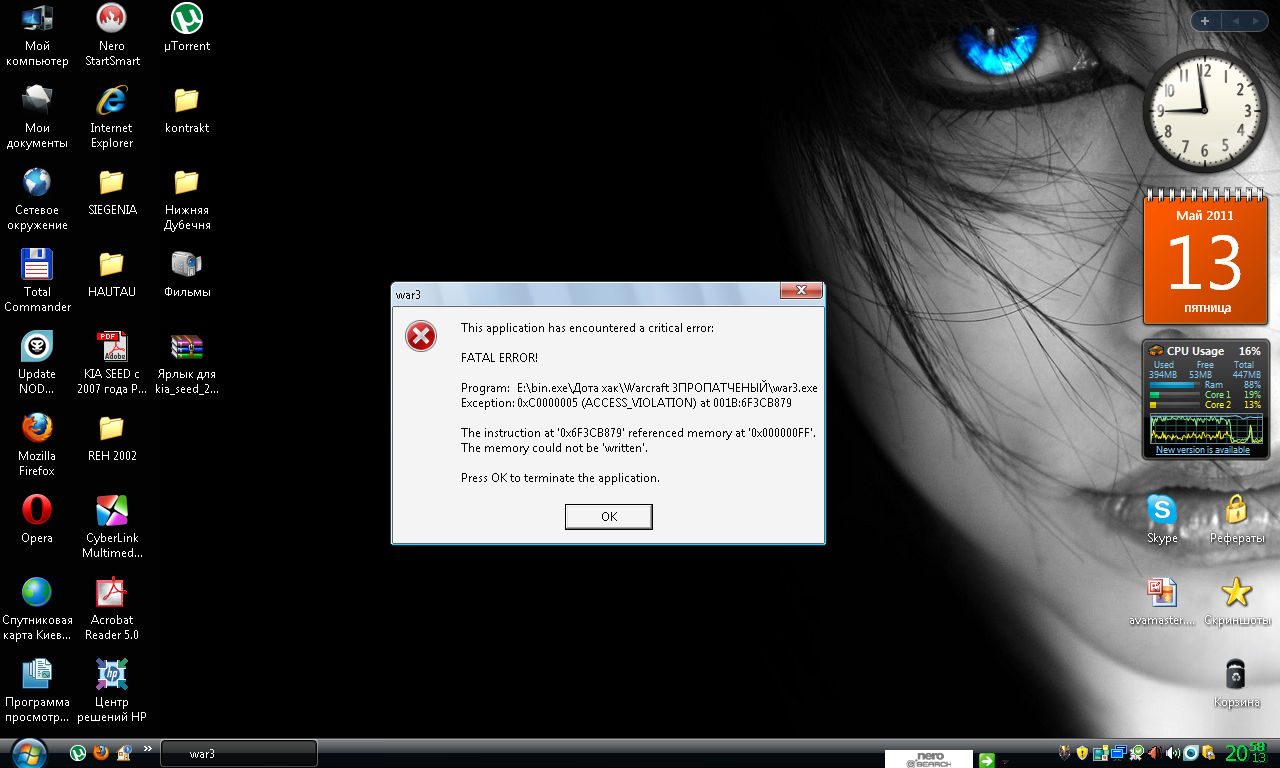
Task: Click the CPU Usage gadget title
Action: [x=1195, y=351]
